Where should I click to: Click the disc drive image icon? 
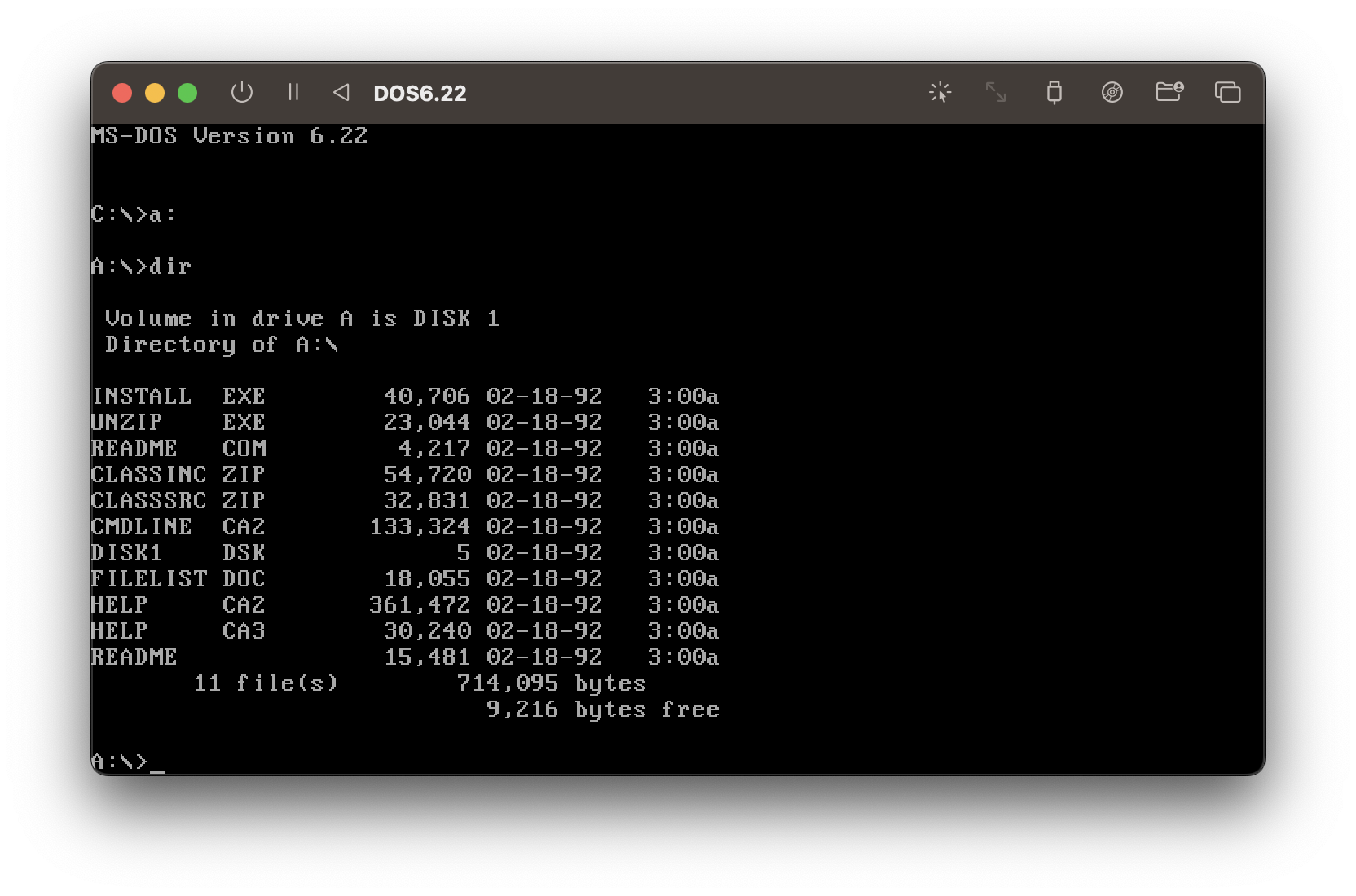point(1112,92)
